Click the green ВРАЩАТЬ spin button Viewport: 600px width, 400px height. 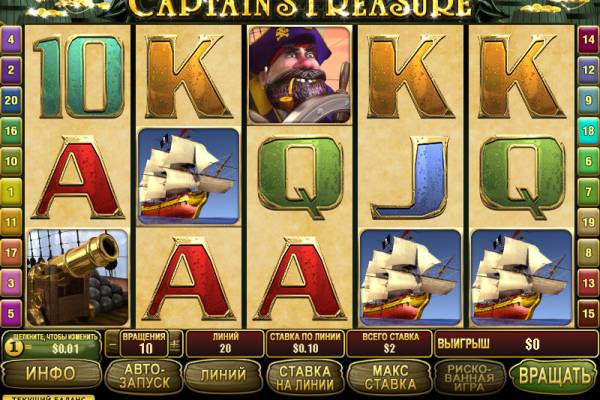[554, 376]
